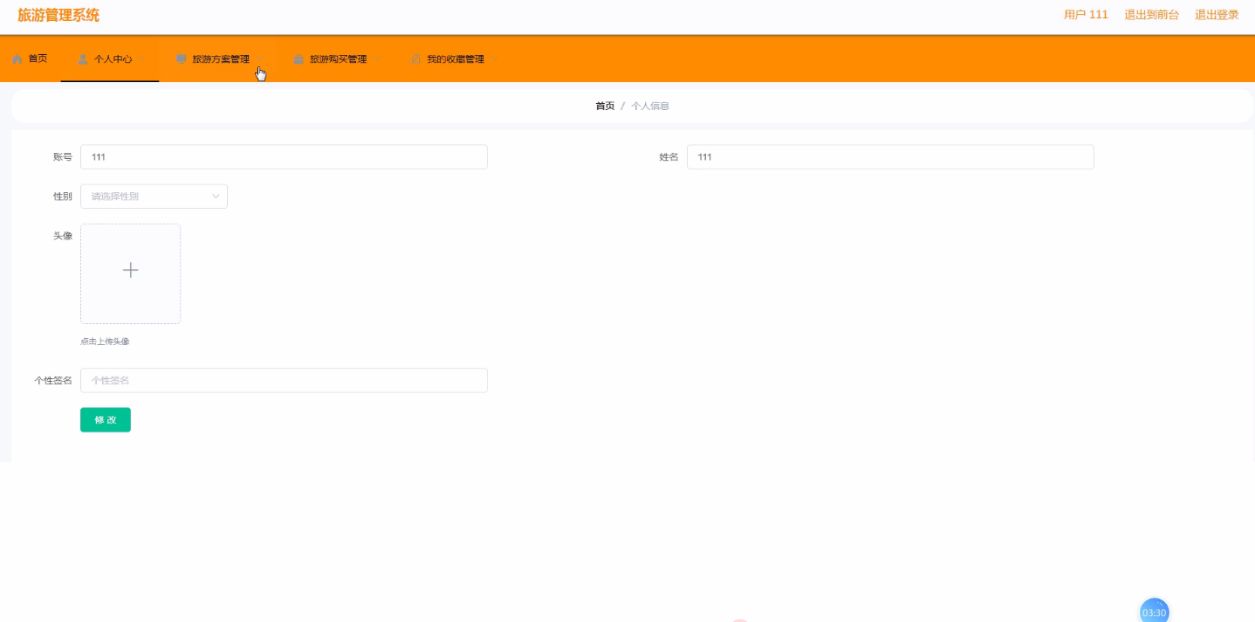The width and height of the screenshot is (1255, 622).
Task: Click the 用户 111 label
Action: (x=1086, y=14)
